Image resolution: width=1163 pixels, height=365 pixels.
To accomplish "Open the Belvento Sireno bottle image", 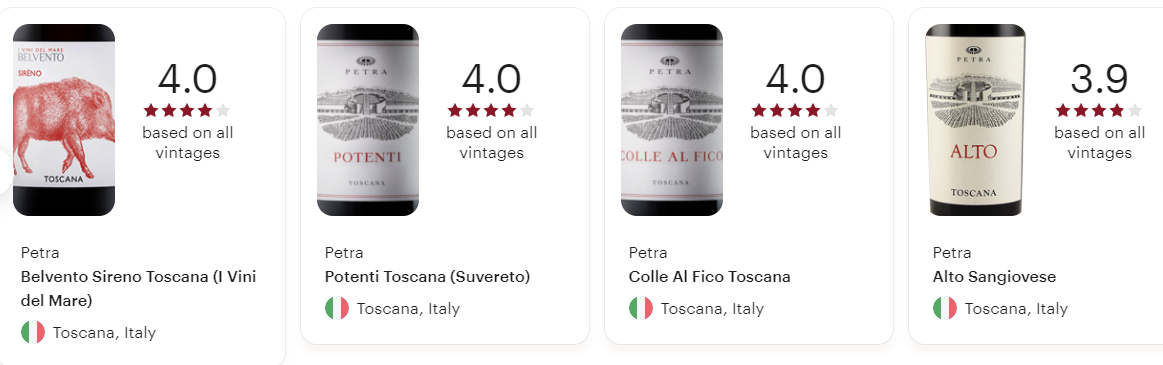I will pyautogui.click(x=64, y=120).
